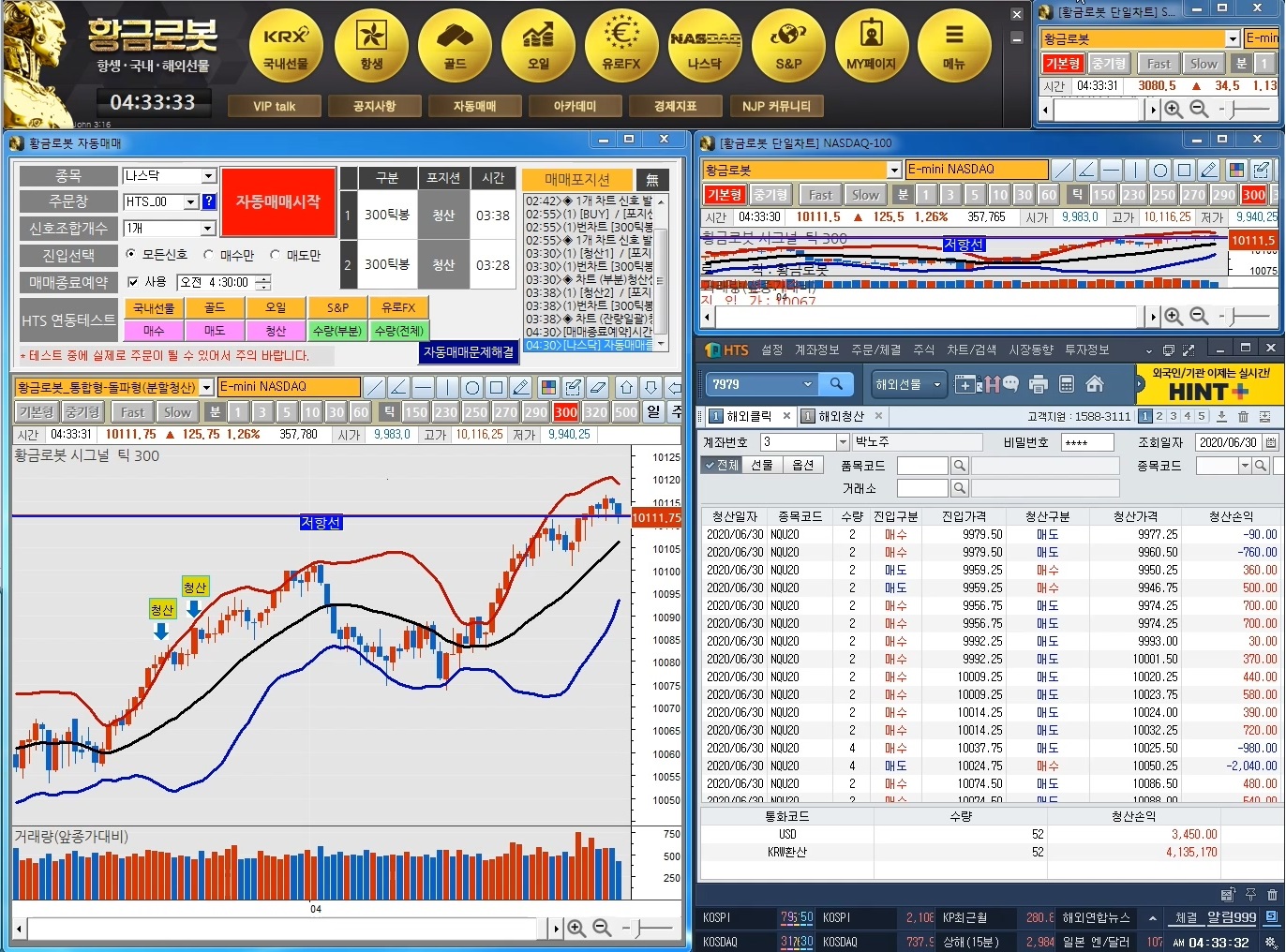
Task: Expand the 계좌번호 dropdown in HTS
Action: [843, 442]
